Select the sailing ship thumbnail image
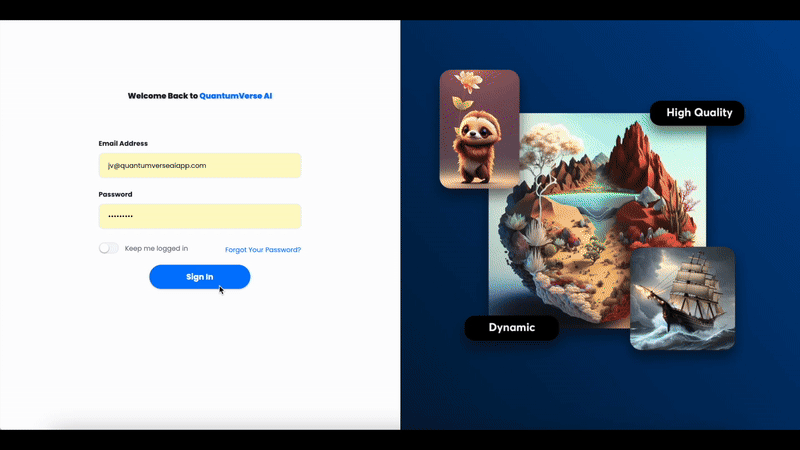This screenshot has width=800, height=450. [682, 298]
